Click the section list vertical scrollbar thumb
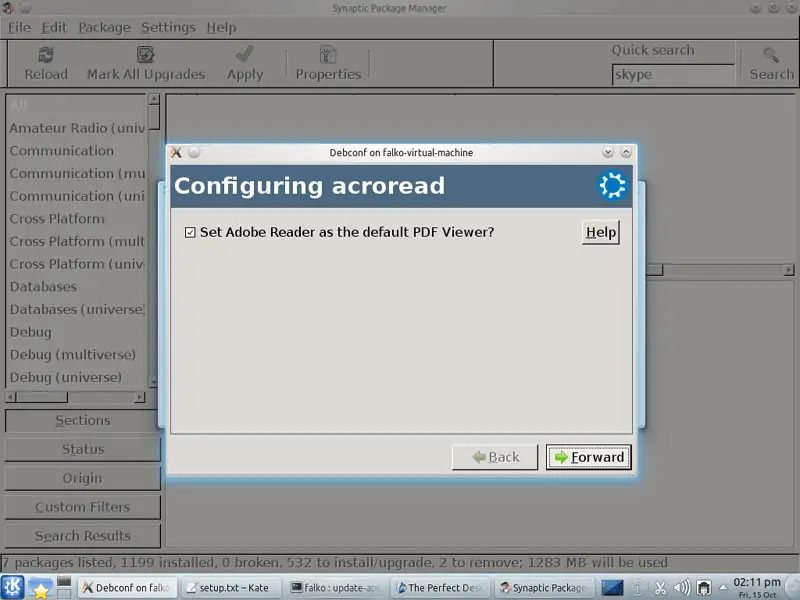This screenshot has height=600, width=800. [x=154, y=117]
